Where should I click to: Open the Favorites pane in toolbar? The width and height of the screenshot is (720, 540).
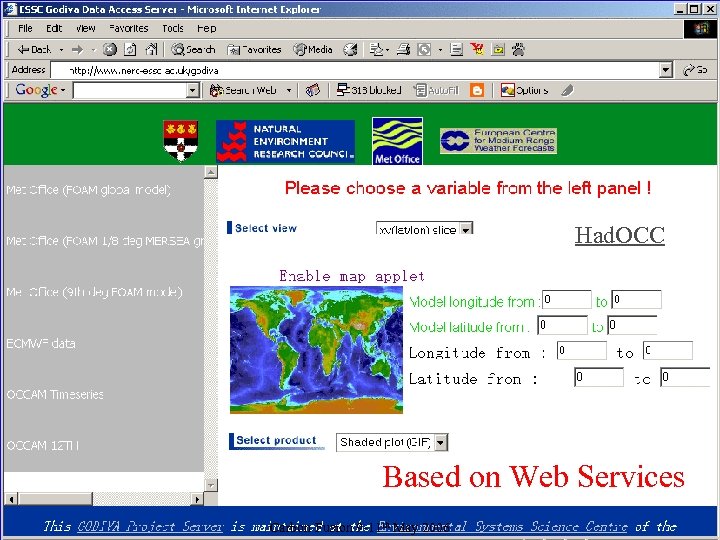[x=254, y=49]
